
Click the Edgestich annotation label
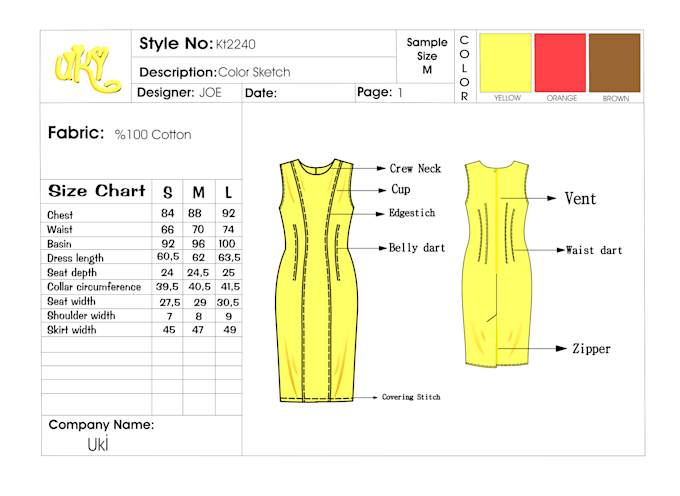[412, 213]
